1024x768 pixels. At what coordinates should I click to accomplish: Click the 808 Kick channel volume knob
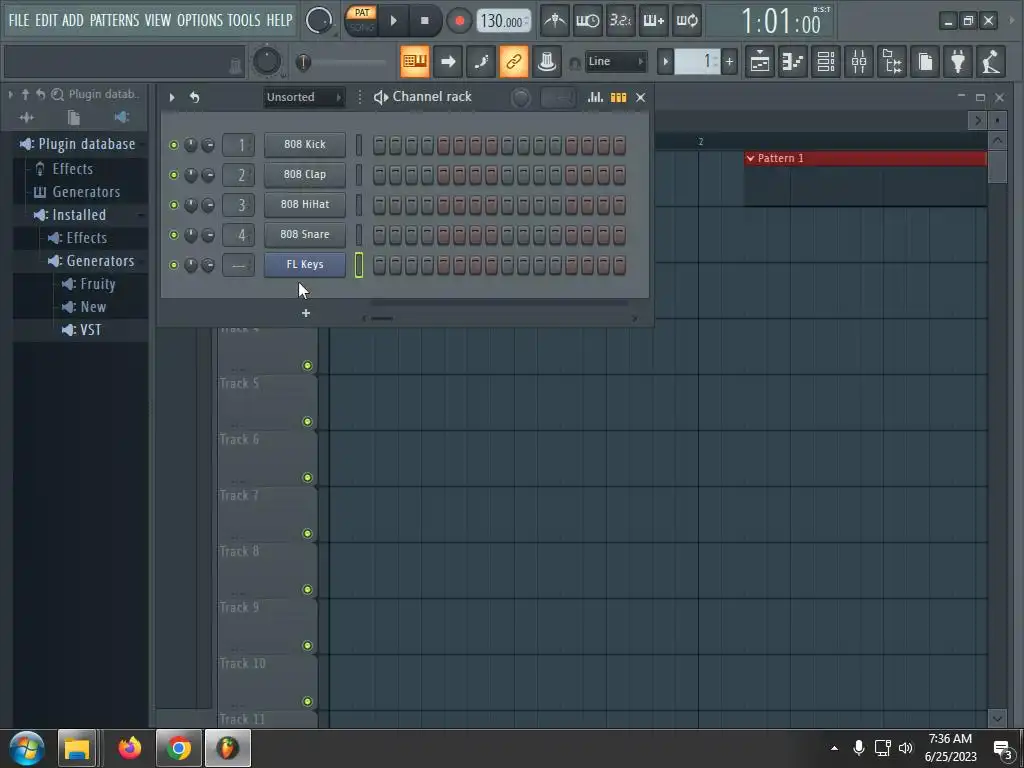pos(208,145)
